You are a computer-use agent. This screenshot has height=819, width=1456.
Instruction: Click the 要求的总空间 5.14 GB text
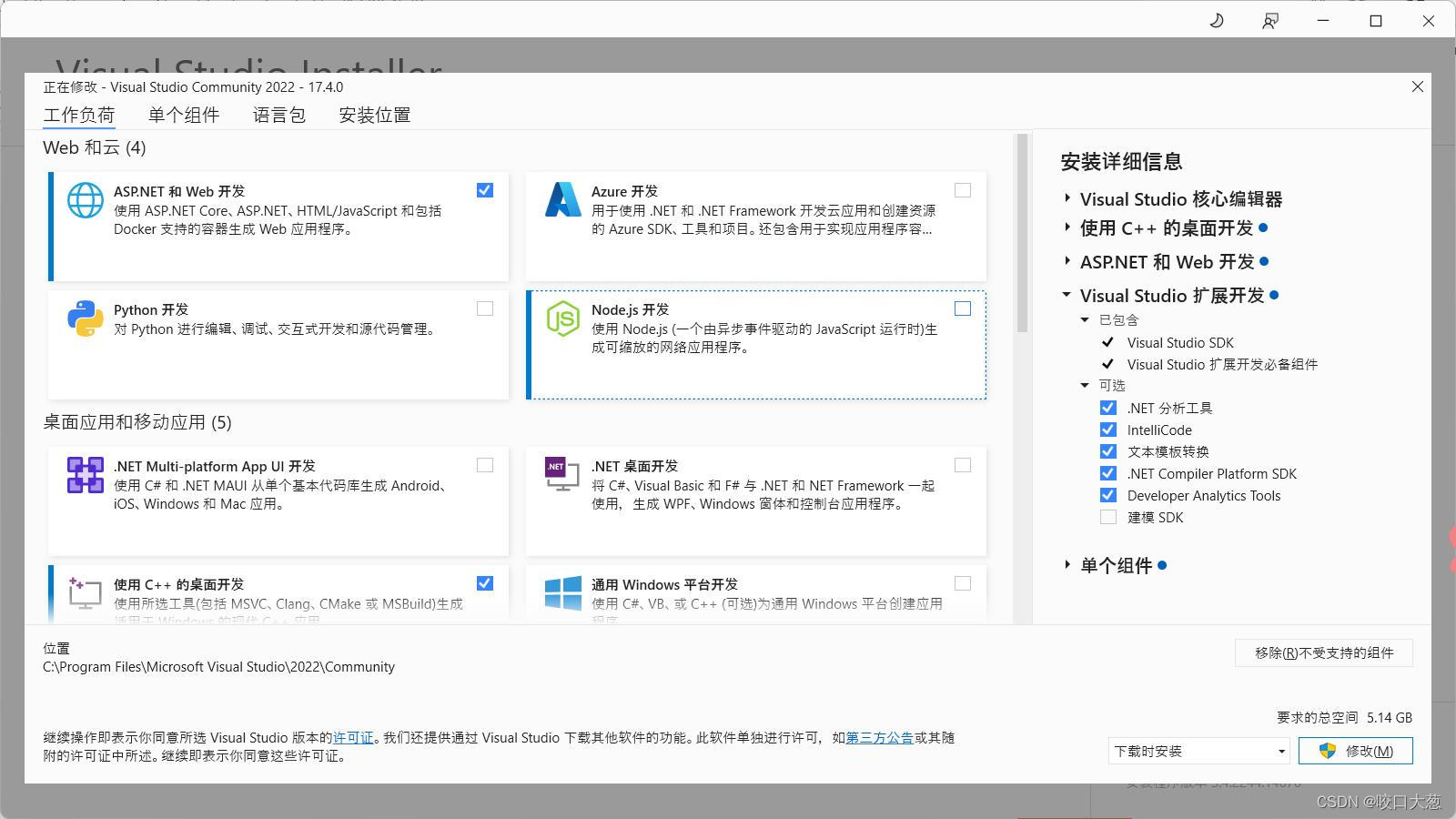coord(1344,718)
